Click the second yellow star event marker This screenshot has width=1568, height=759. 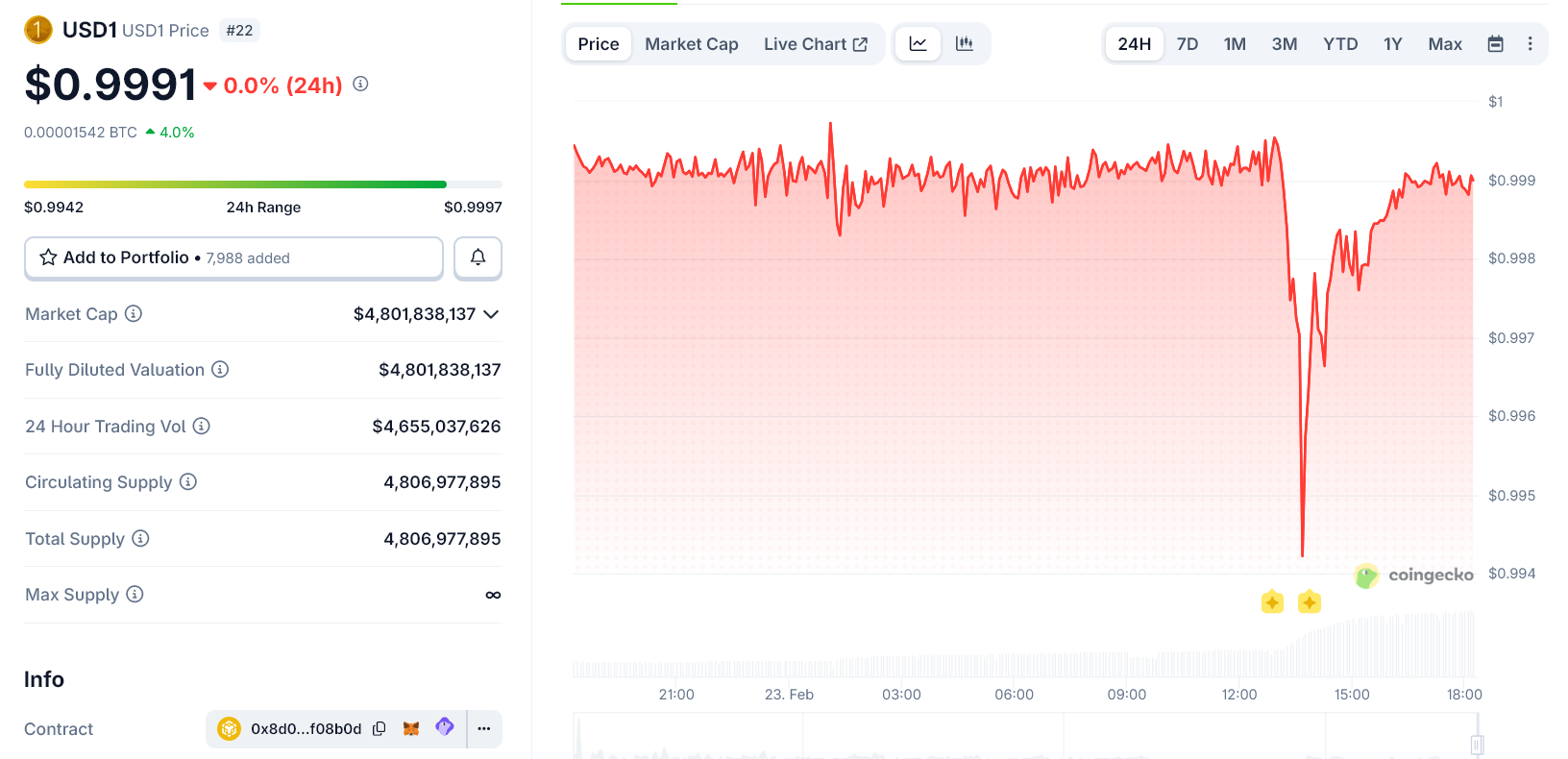point(1309,602)
